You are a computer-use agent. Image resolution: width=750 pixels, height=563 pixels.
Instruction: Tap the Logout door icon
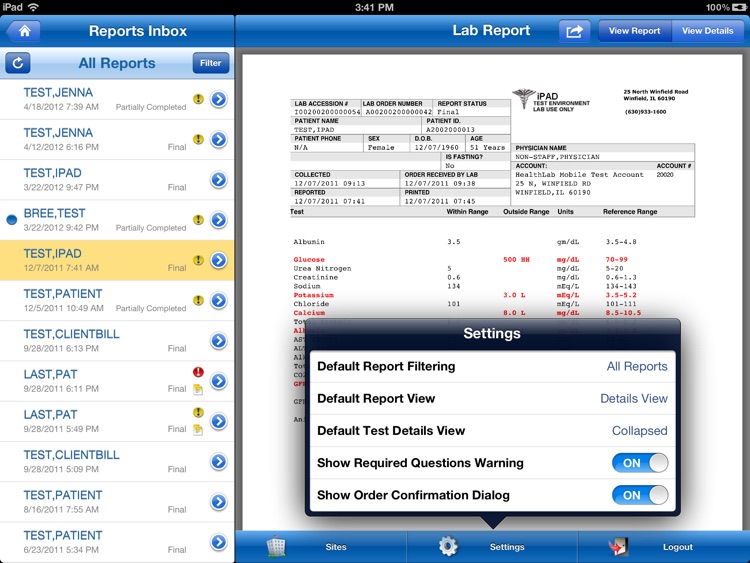618,546
